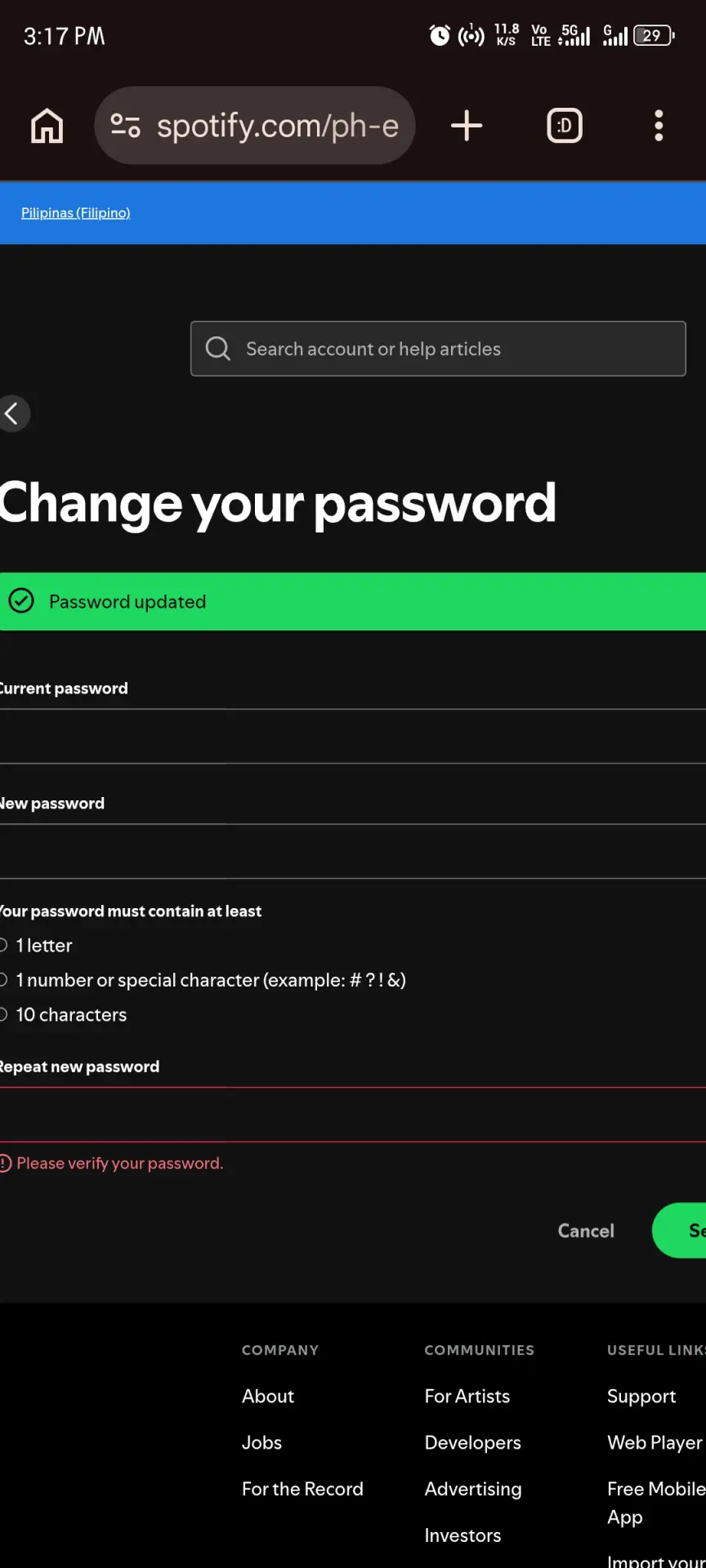Go back using the left chevron
706x1568 pixels.
pos(13,413)
